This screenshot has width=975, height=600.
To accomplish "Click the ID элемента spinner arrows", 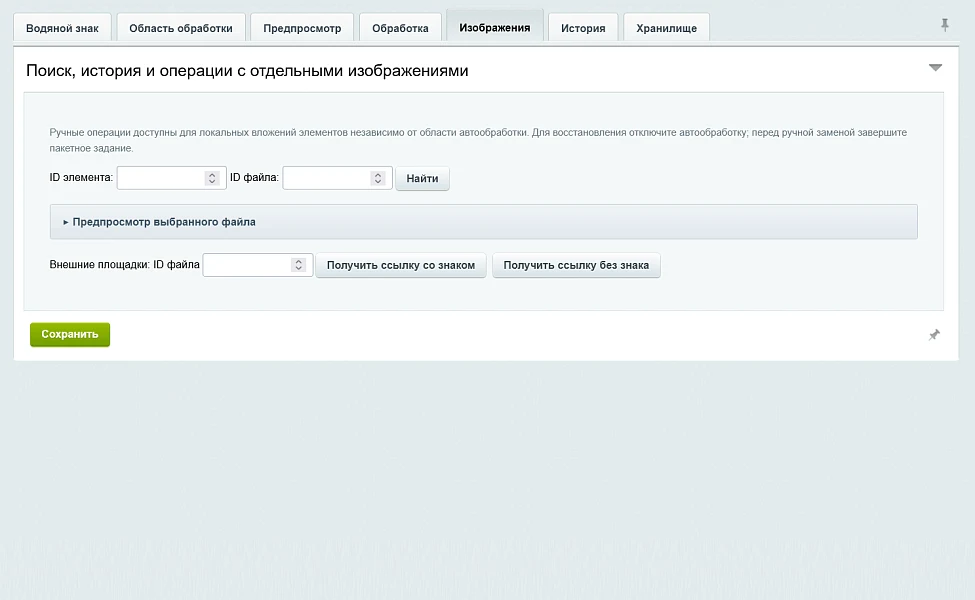I will (212, 178).
